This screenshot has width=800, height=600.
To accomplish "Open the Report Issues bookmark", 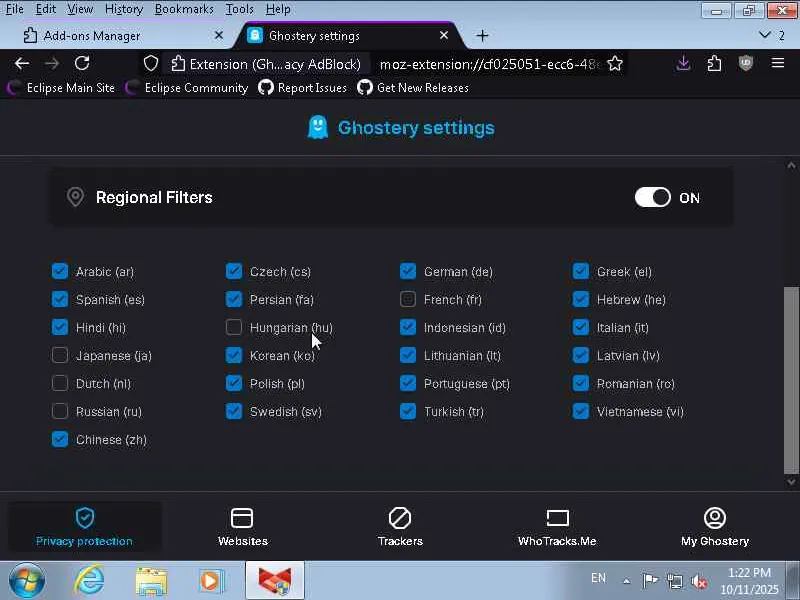I will [302, 88].
